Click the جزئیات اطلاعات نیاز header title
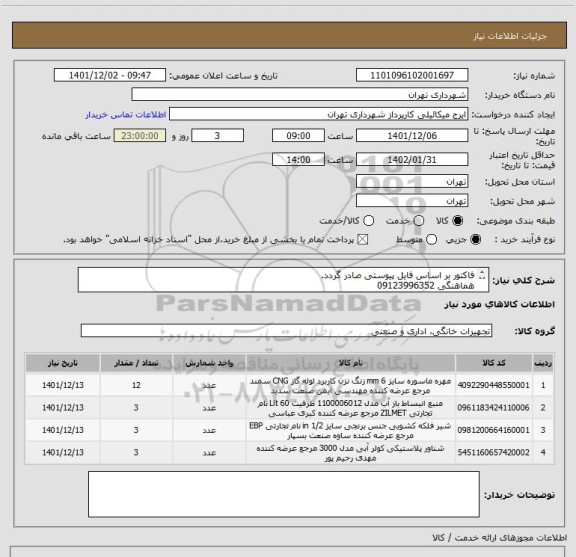The height and width of the screenshot is (557, 576). [x=510, y=36]
